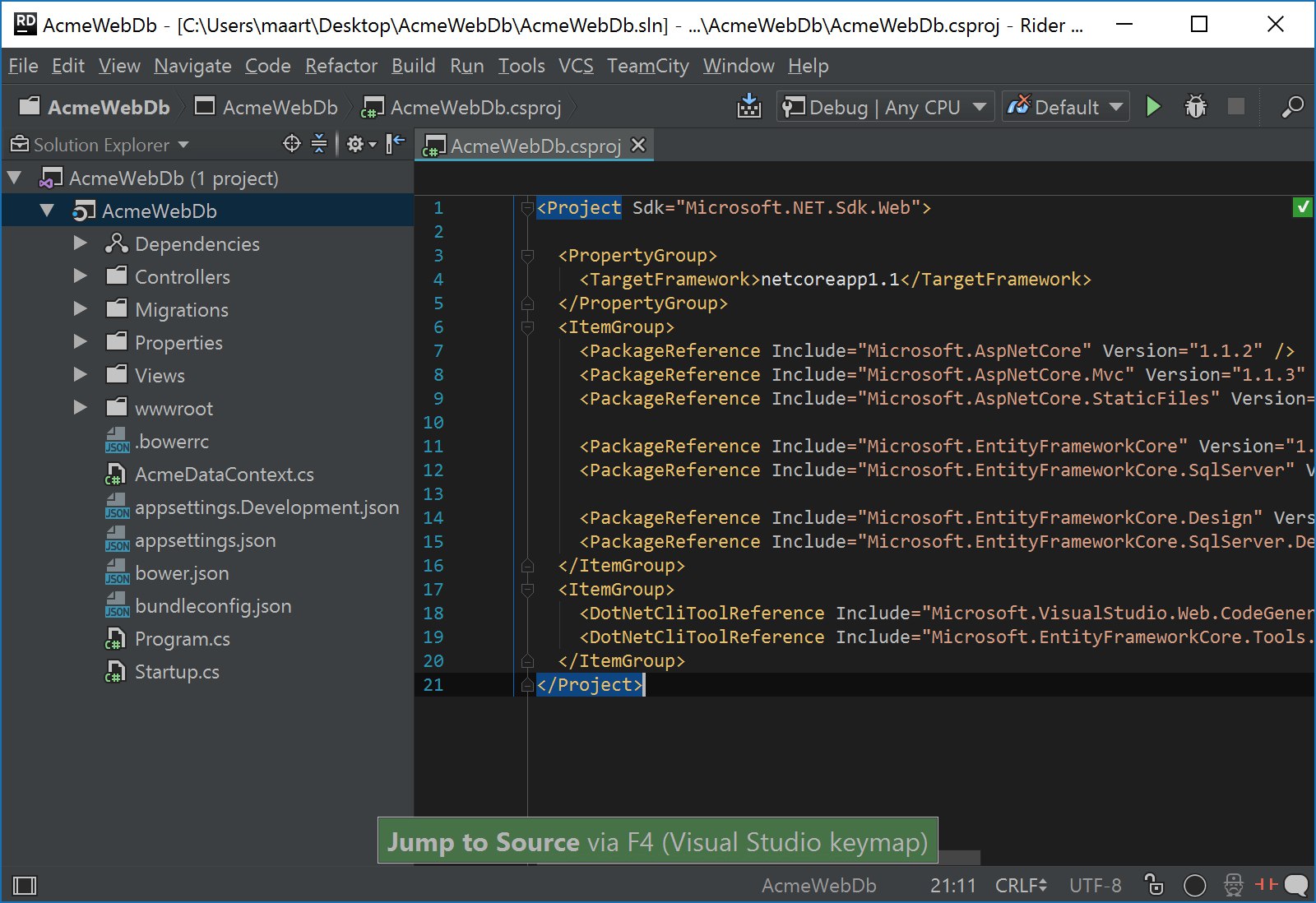This screenshot has height=903, width=1316.
Task: Expand the Controllers folder
Action: click(80, 276)
